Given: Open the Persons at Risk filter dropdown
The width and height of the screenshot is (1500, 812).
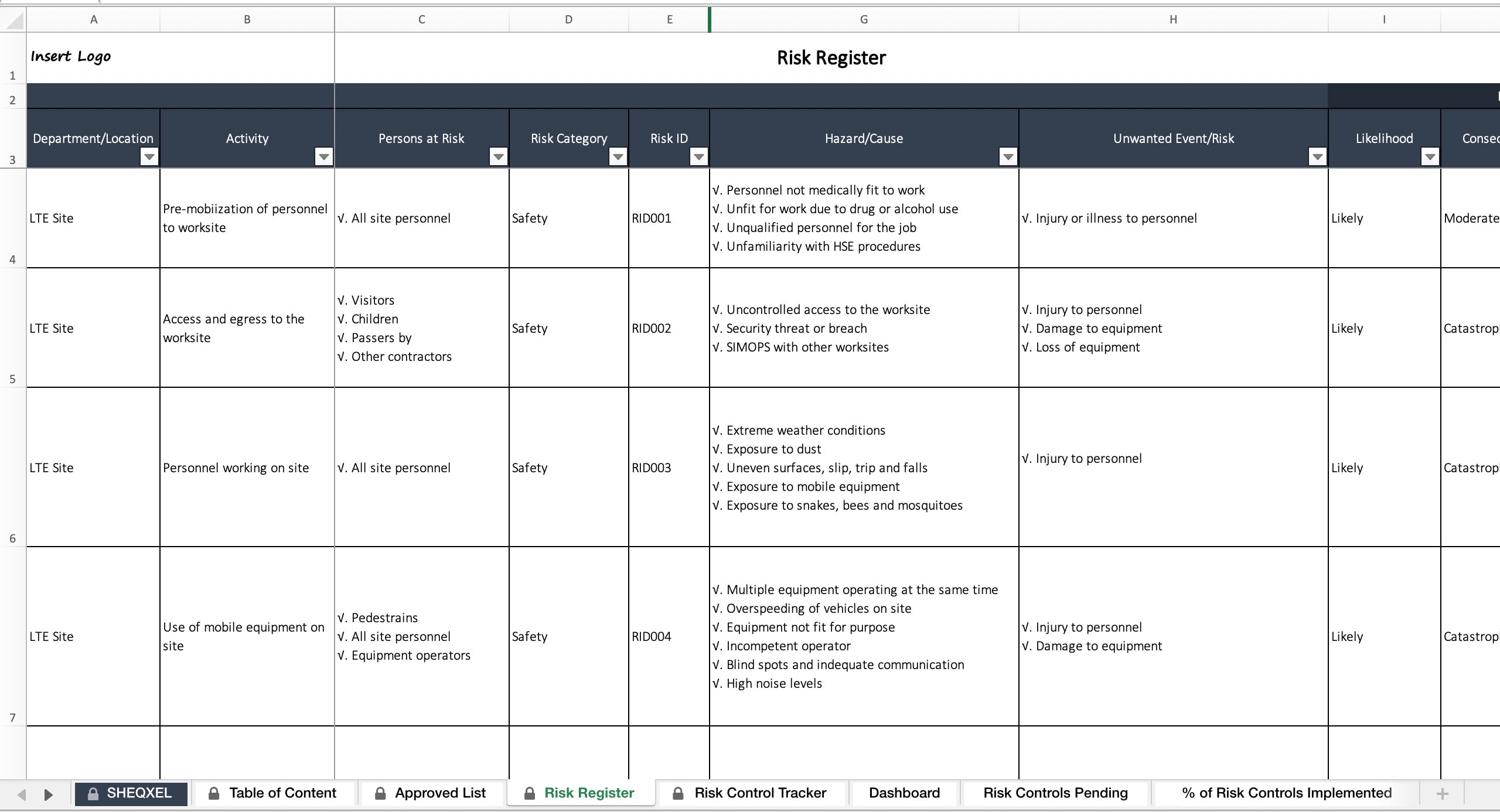Looking at the screenshot, I should tap(498, 156).
